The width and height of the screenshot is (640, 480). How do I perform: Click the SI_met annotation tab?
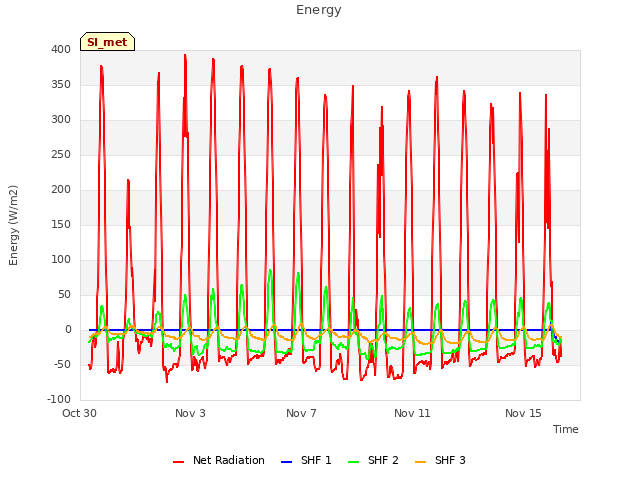tap(107, 42)
